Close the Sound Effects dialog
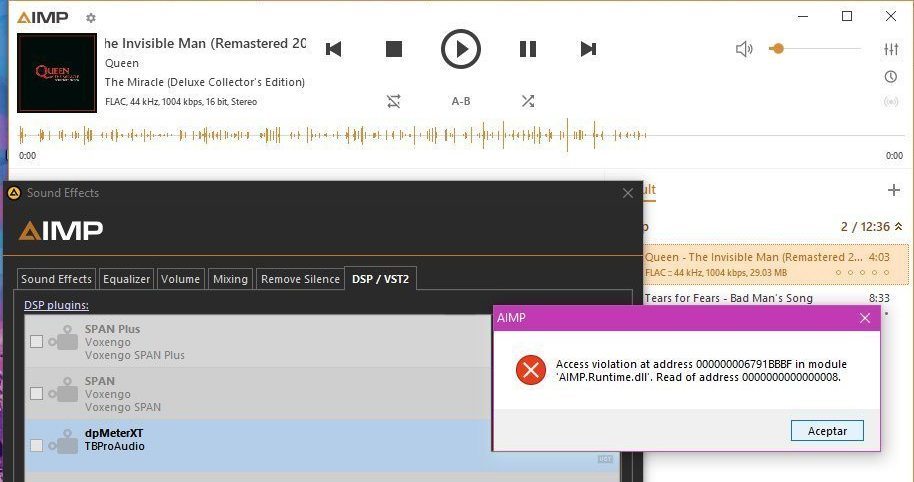The image size is (914, 482). coord(628,193)
